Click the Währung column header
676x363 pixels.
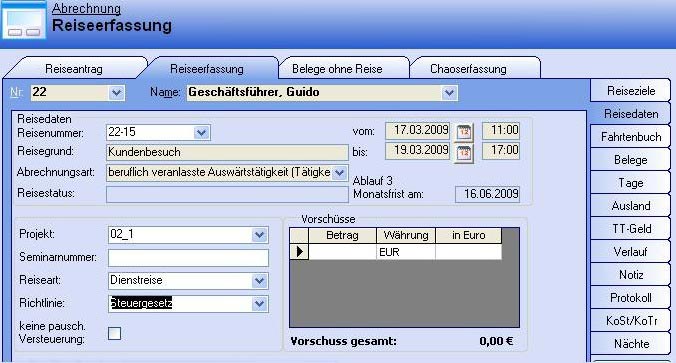406,235
